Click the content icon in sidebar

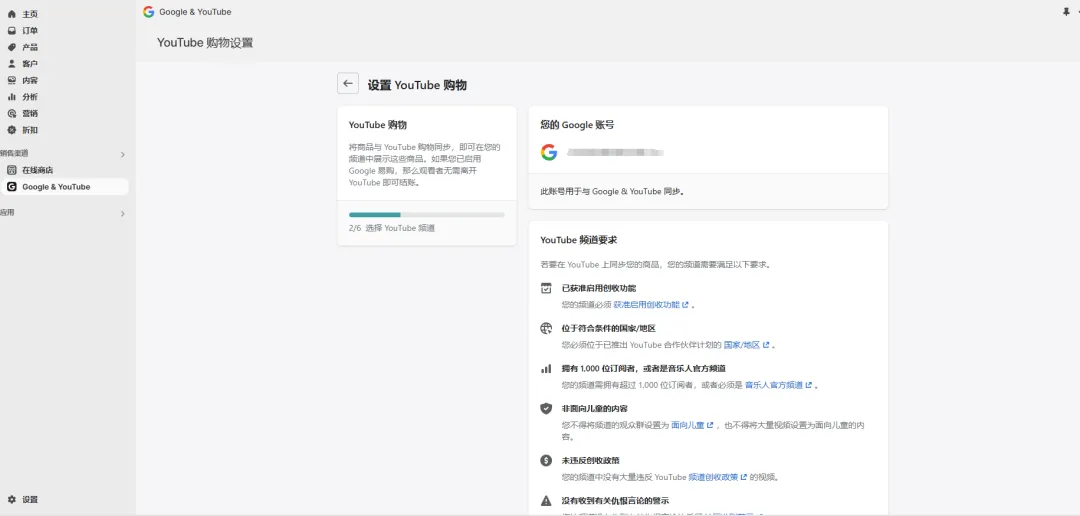[x=12, y=80]
